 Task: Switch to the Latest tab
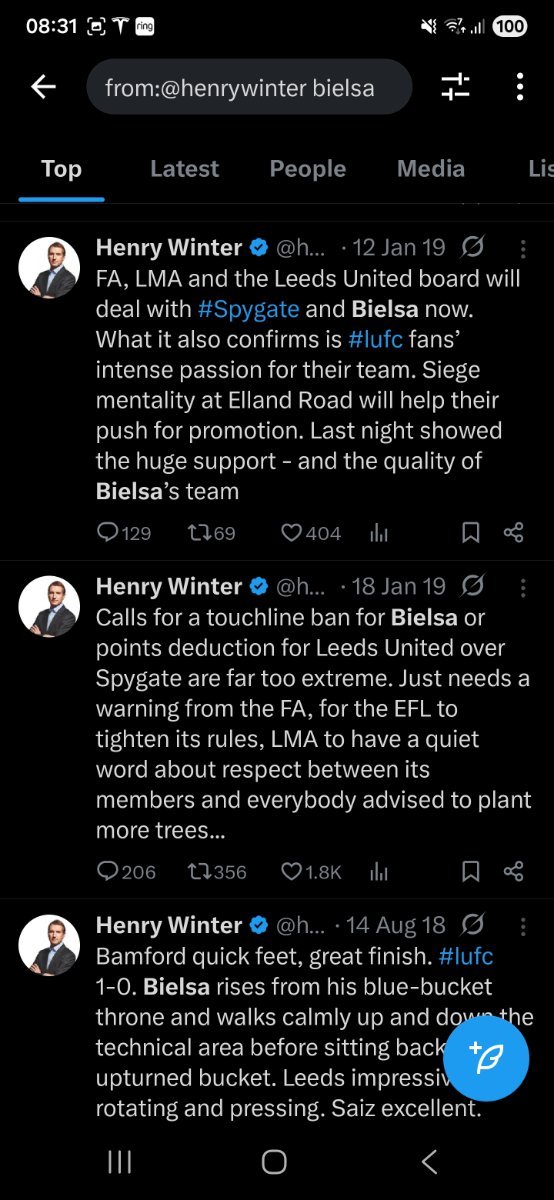click(184, 169)
